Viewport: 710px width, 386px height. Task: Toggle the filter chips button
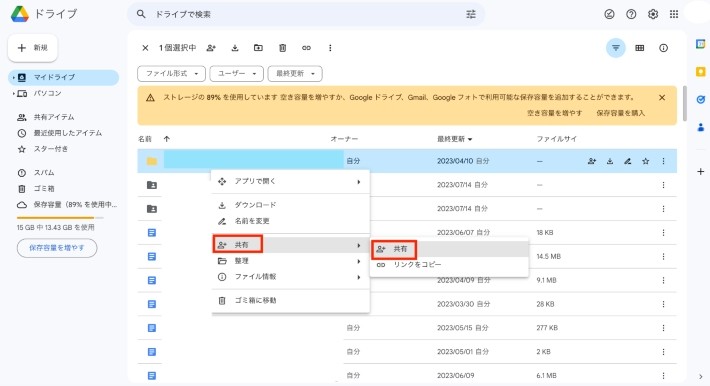[x=616, y=48]
